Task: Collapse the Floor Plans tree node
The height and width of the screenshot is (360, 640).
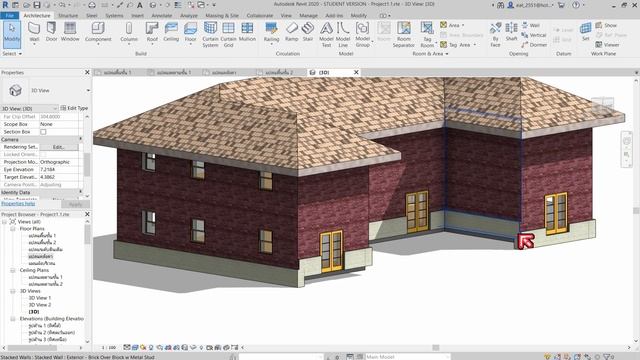Action: pos(13,229)
